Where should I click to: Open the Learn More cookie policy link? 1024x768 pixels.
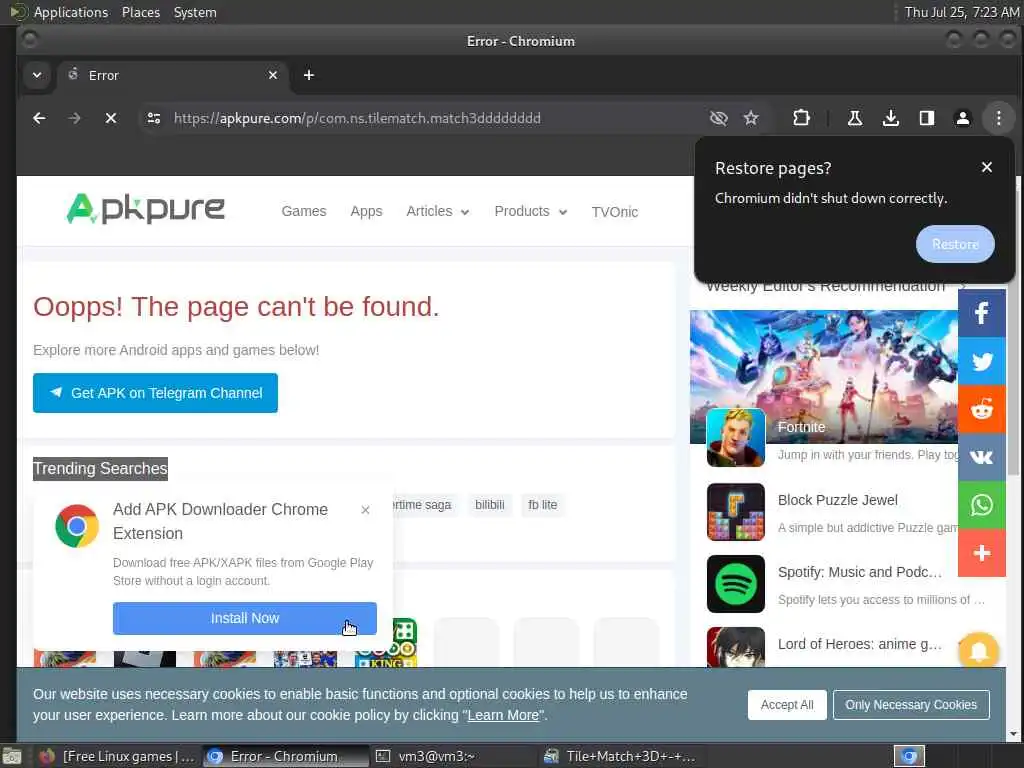pos(503,715)
